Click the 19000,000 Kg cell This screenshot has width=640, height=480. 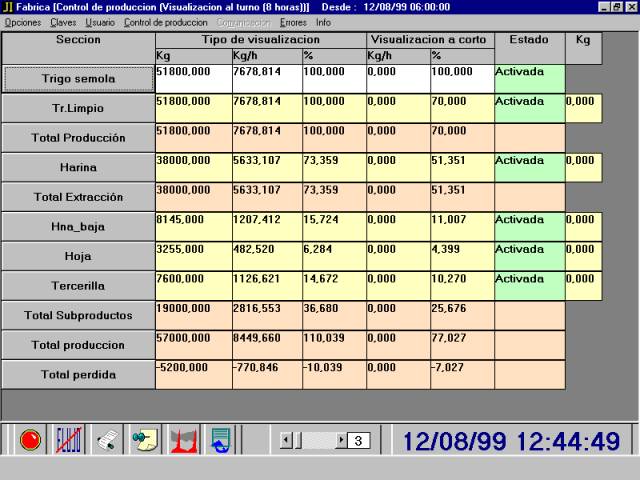[x=194, y=316]
